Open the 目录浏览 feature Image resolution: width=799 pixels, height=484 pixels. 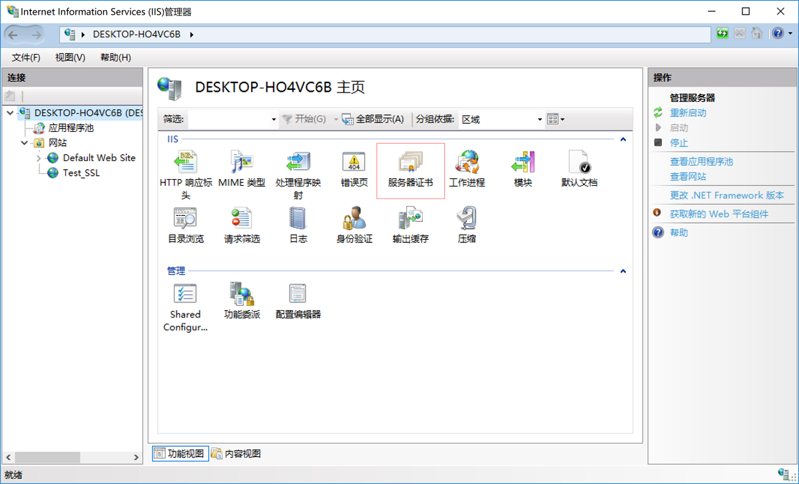(x=185, y=225)
